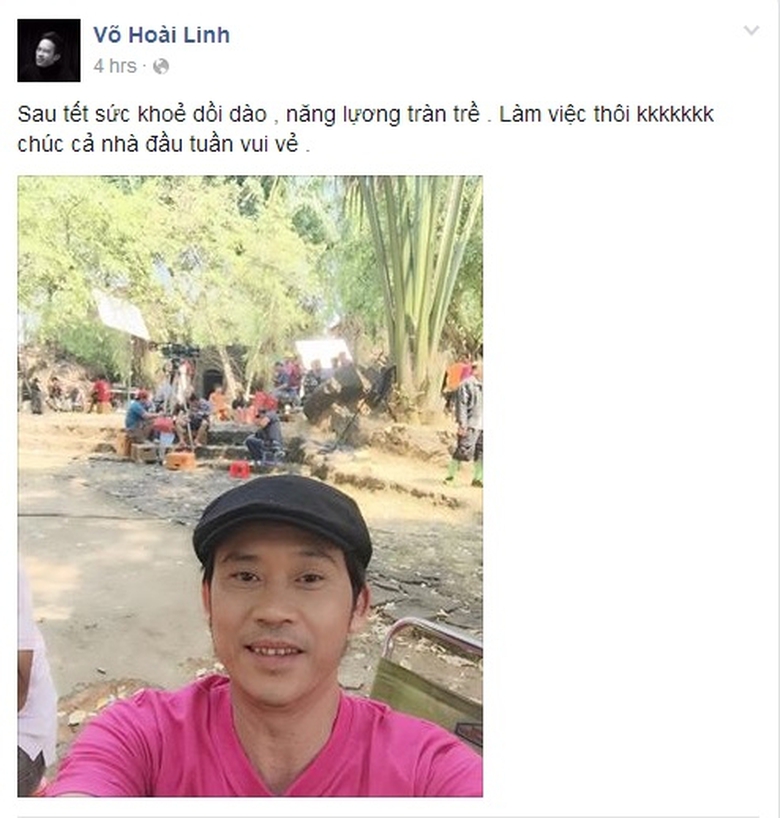Open Võ Hoài Linh's profile avatar
780x818 pixels.
tap(49, 50)
